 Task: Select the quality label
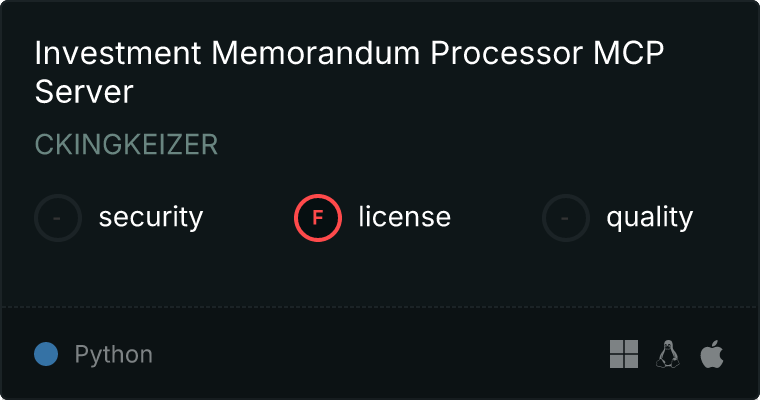click(x=650, y=217)
